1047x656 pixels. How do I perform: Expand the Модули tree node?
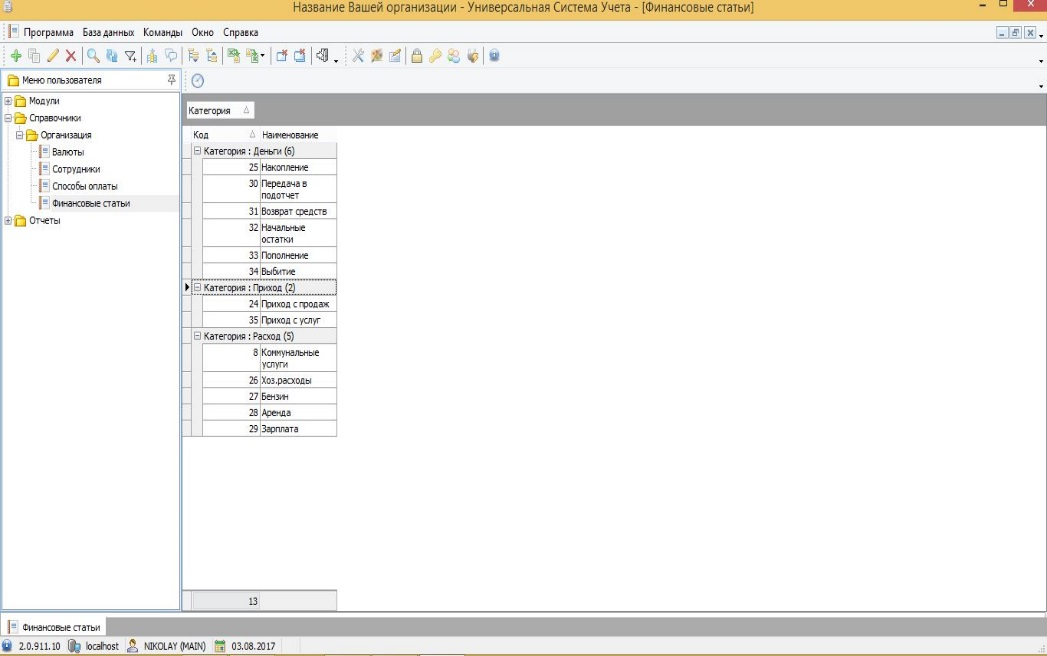[8, 101]
